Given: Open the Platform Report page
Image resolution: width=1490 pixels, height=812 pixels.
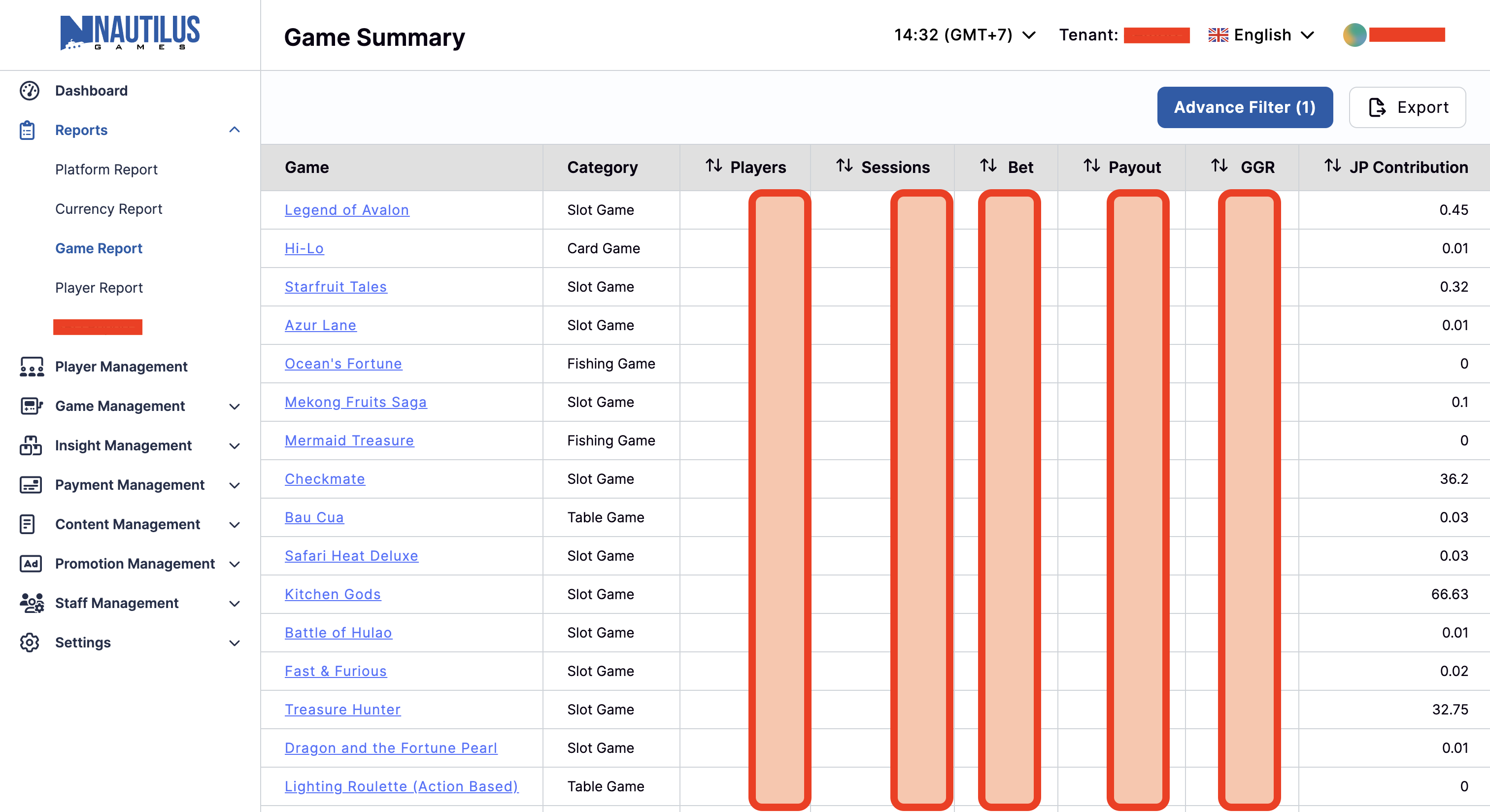Looking at the screenshot, I should [106, 169].
